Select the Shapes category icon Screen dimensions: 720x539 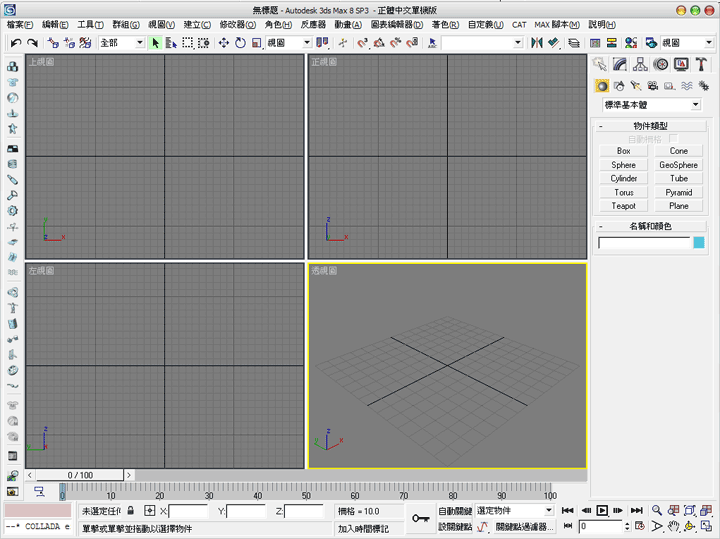tap(619, 86)
